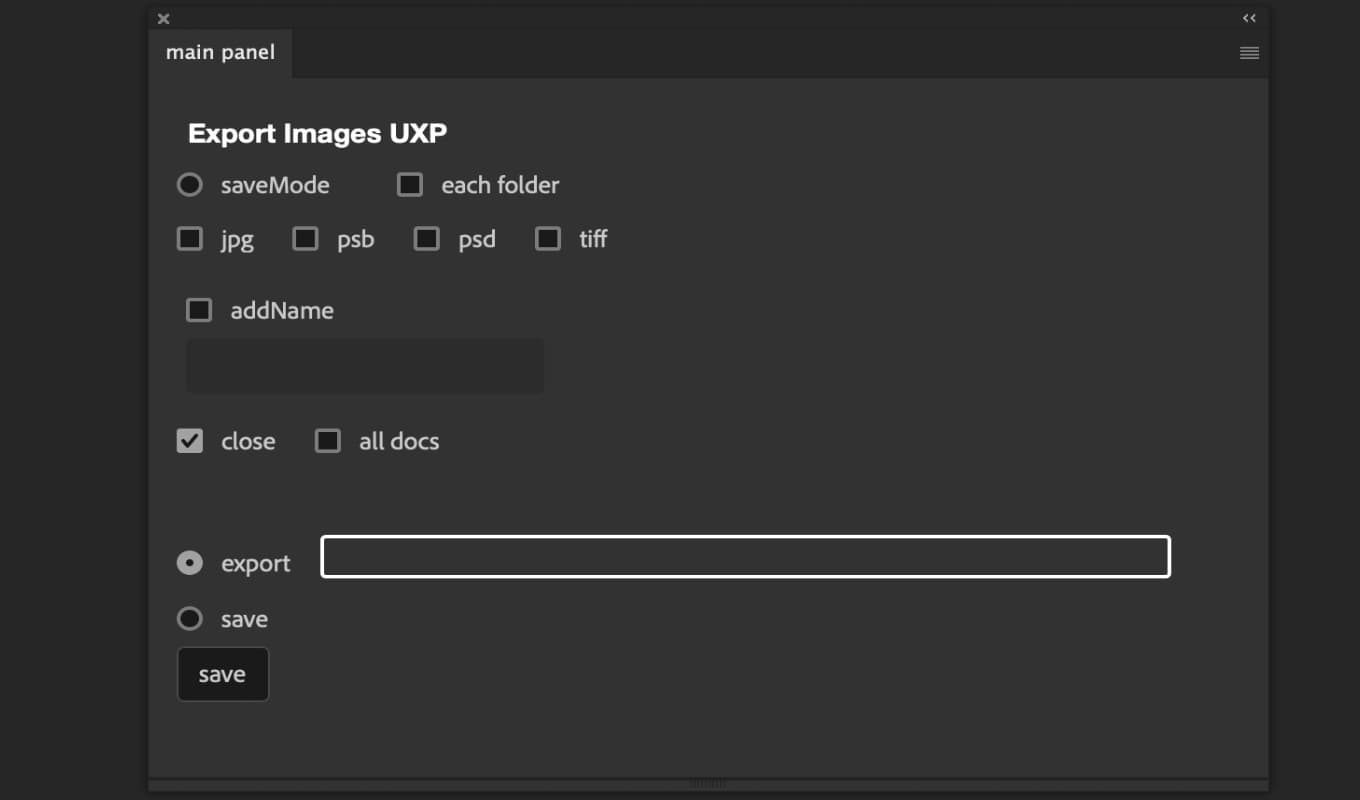Click the Export Images UXP heading
Image resolution: width=1360 pixels, height=800 pixels.
[317, 132]
